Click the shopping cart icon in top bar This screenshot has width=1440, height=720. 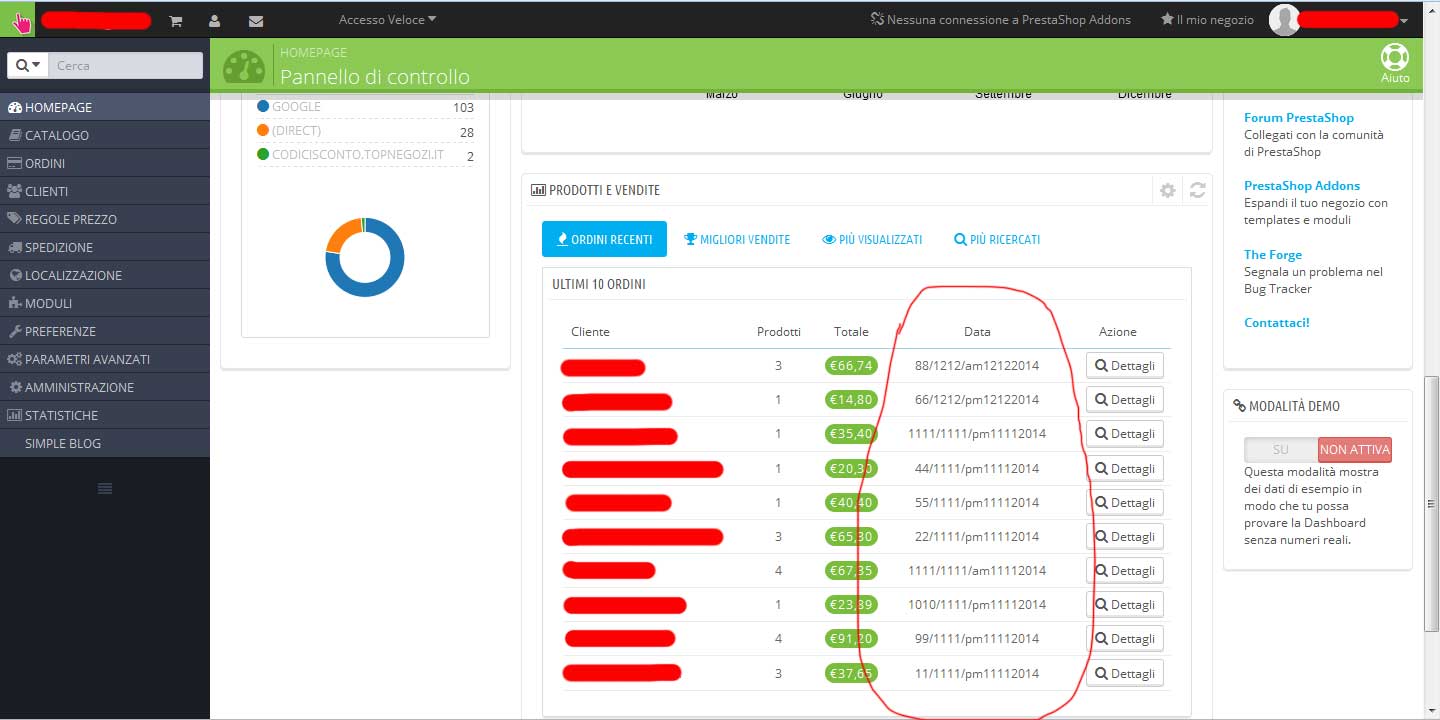pos(176,20)
